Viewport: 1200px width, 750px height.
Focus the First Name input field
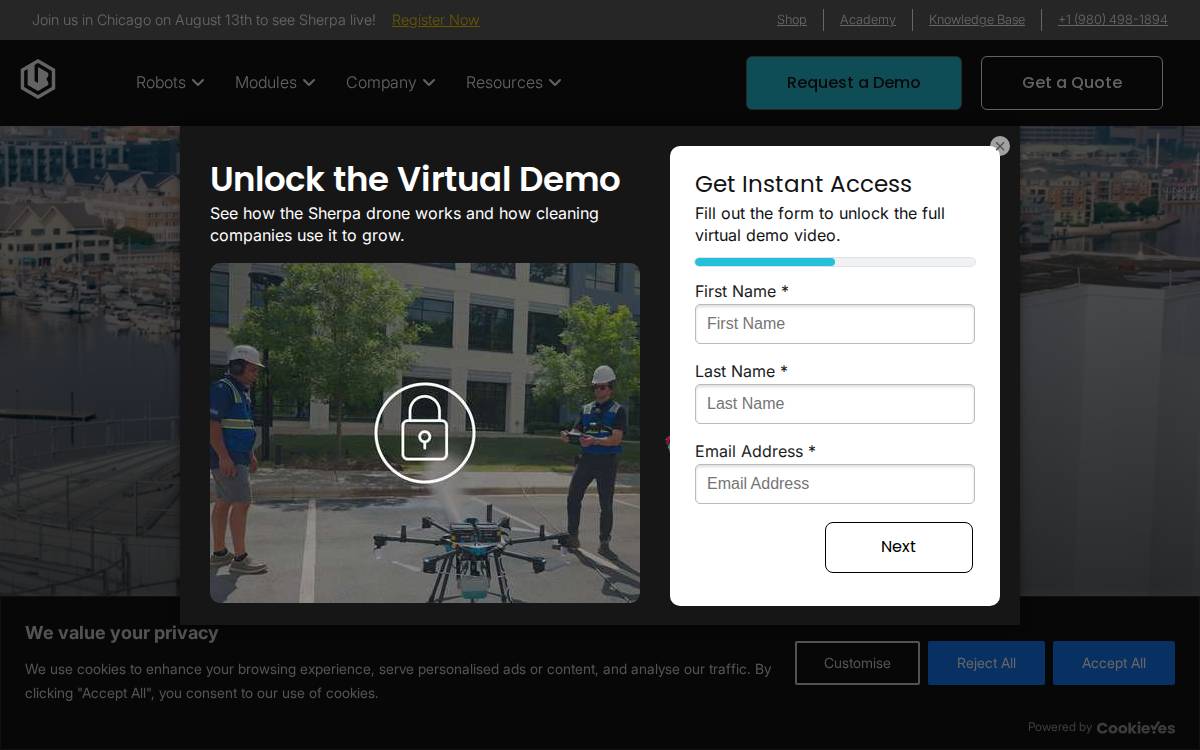click(835, 324)
